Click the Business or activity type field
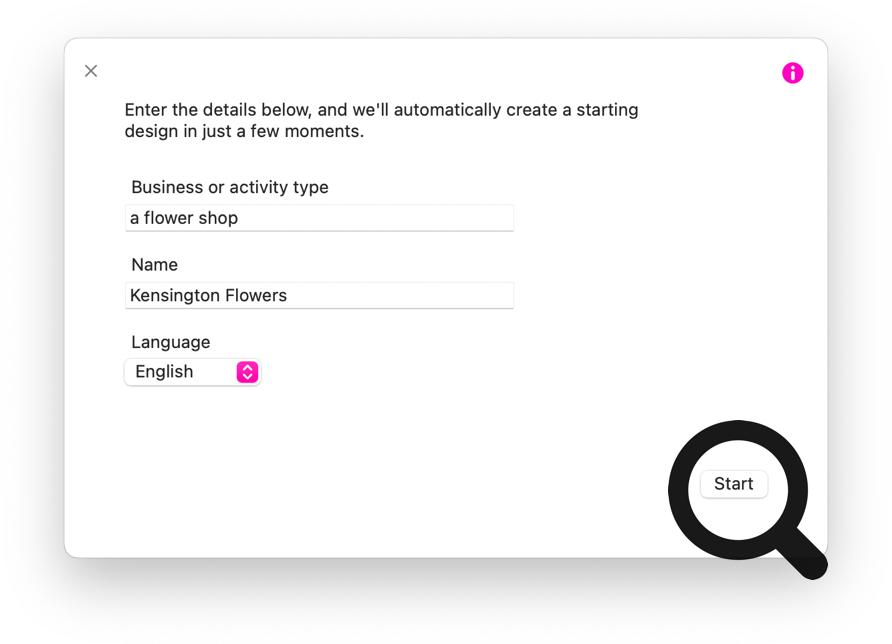This screenshot has height=644, width=892. click(319, 218)
